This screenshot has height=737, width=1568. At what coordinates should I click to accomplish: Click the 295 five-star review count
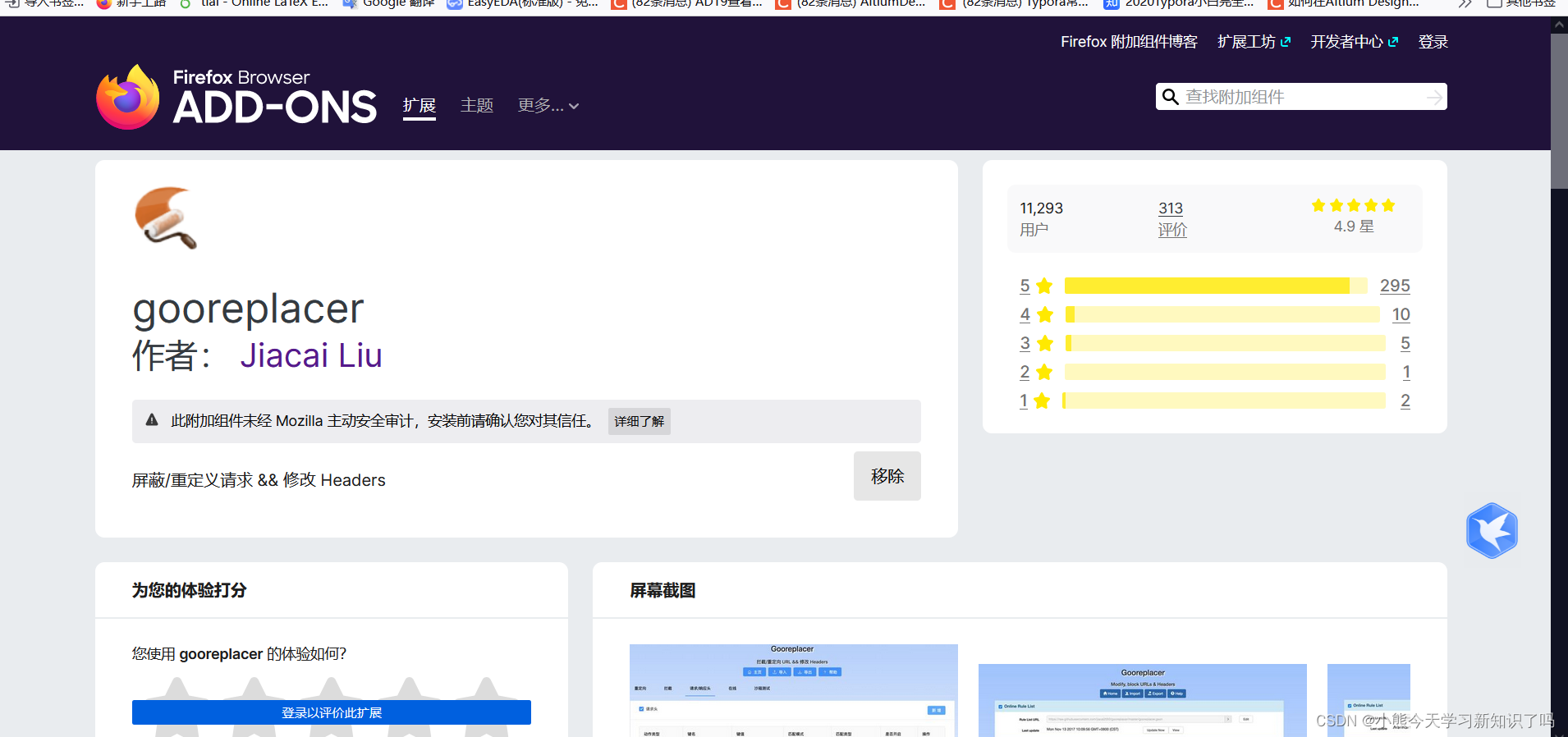(x=1395, y=286)
